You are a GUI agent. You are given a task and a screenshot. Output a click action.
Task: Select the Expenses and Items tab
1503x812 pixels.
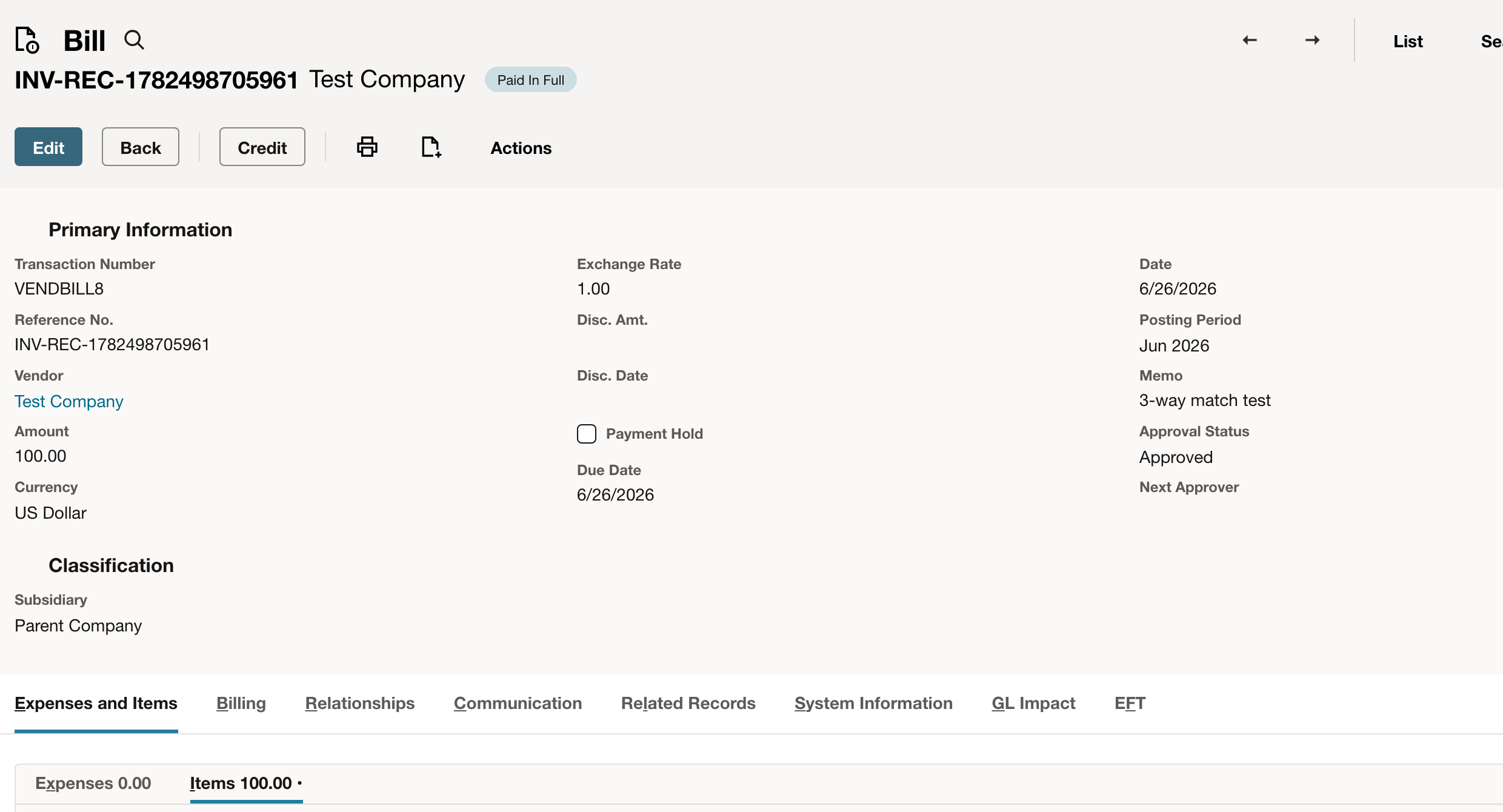click(96, 703)
